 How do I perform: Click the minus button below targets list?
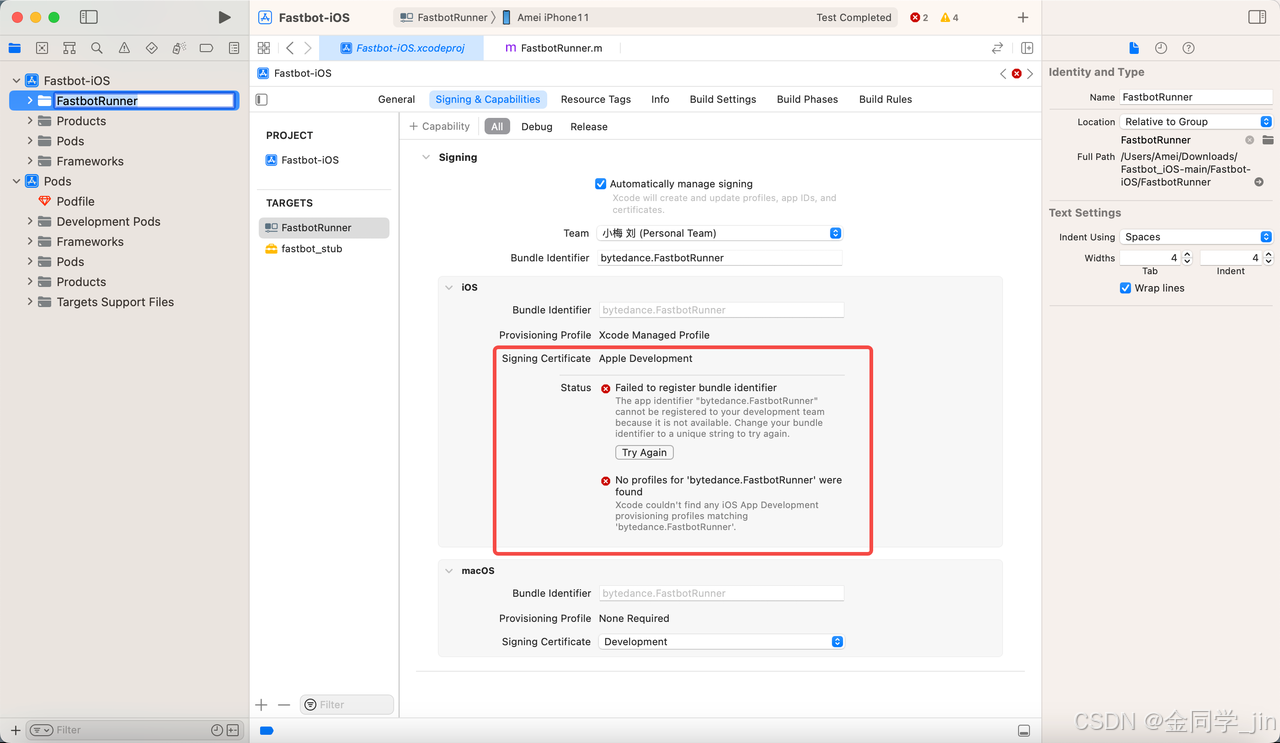284,705
